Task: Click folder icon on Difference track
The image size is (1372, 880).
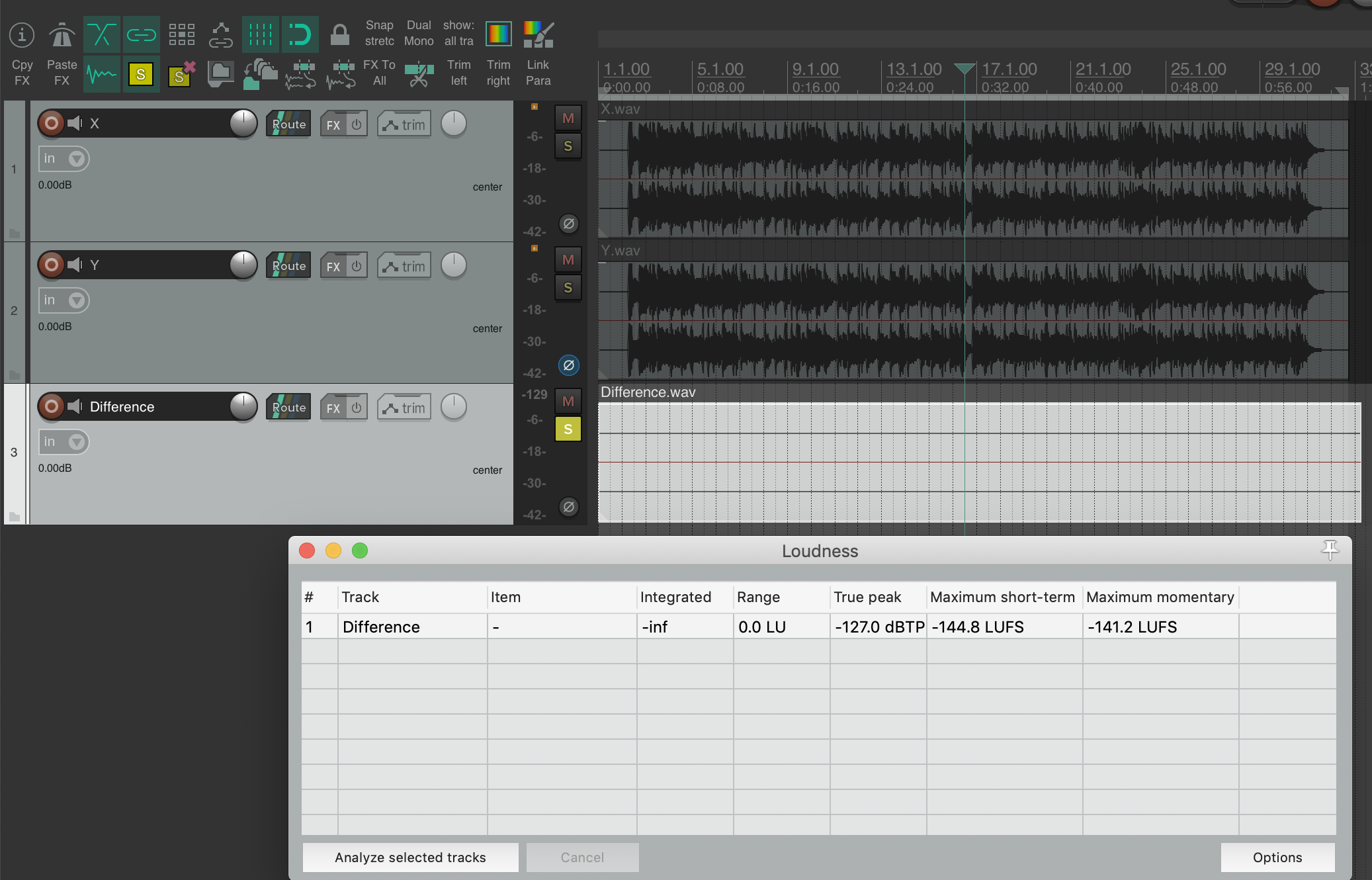Action: click(x=14, y=517)
